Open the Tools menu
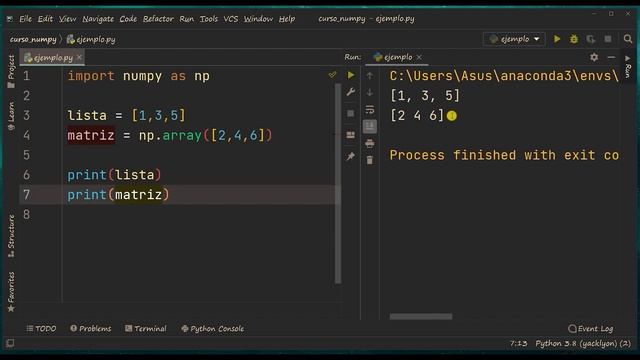 (x=209, y=19)
